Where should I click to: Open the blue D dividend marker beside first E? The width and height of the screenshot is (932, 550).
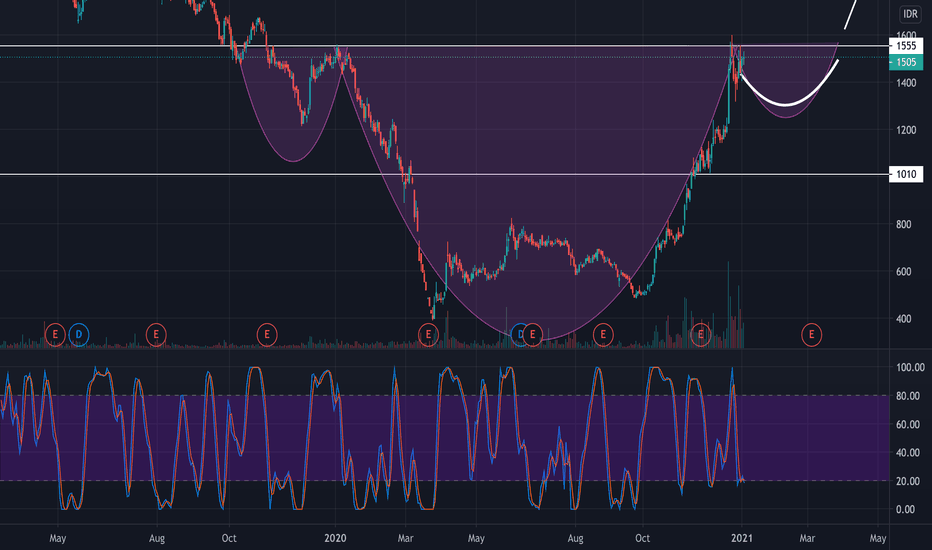(78, 335)
